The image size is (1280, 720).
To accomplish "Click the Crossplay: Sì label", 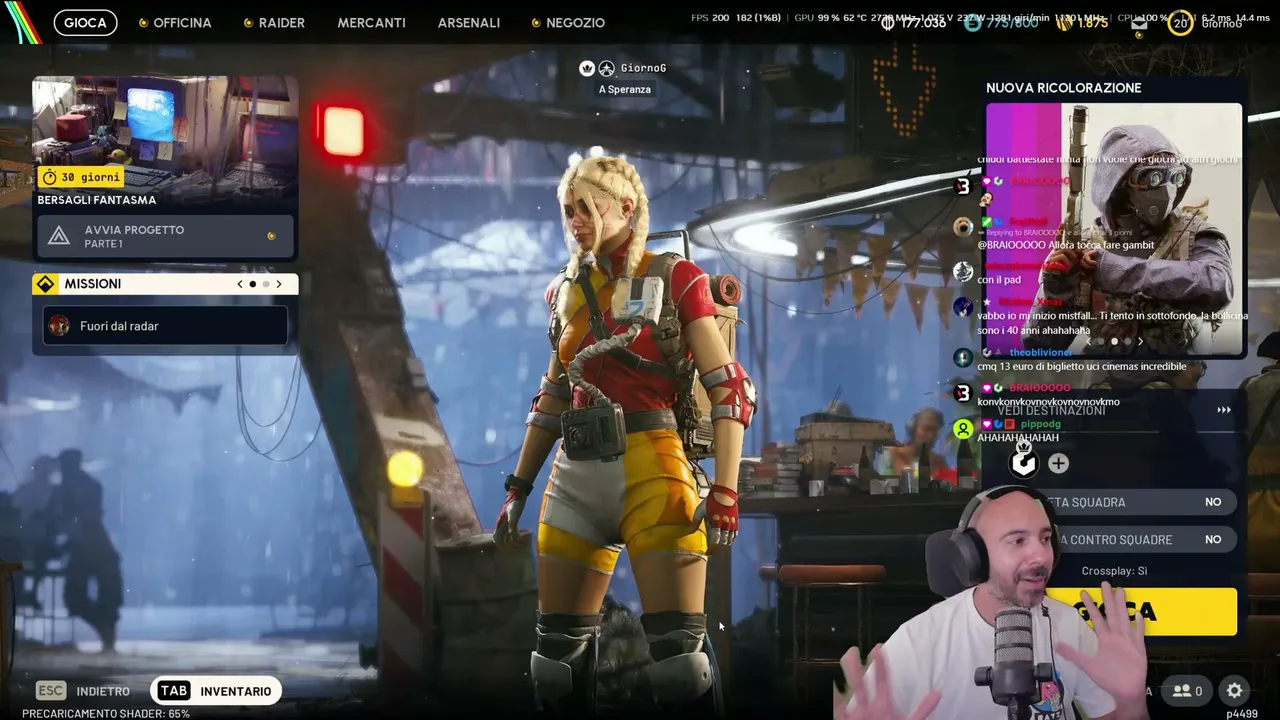I will point(1114,571).
